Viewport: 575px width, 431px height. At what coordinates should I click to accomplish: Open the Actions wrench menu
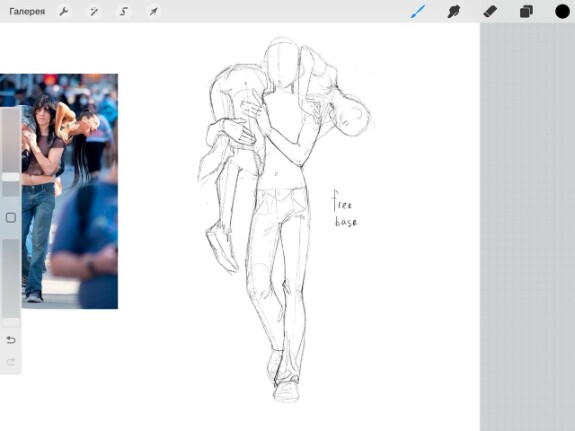click(64, 11)
